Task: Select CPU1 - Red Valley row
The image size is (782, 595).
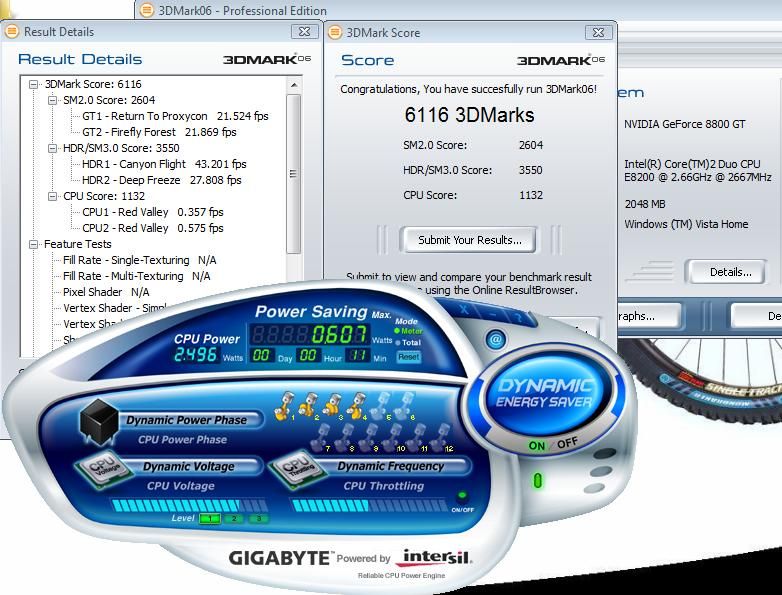Action: click(x=153, y=212)
